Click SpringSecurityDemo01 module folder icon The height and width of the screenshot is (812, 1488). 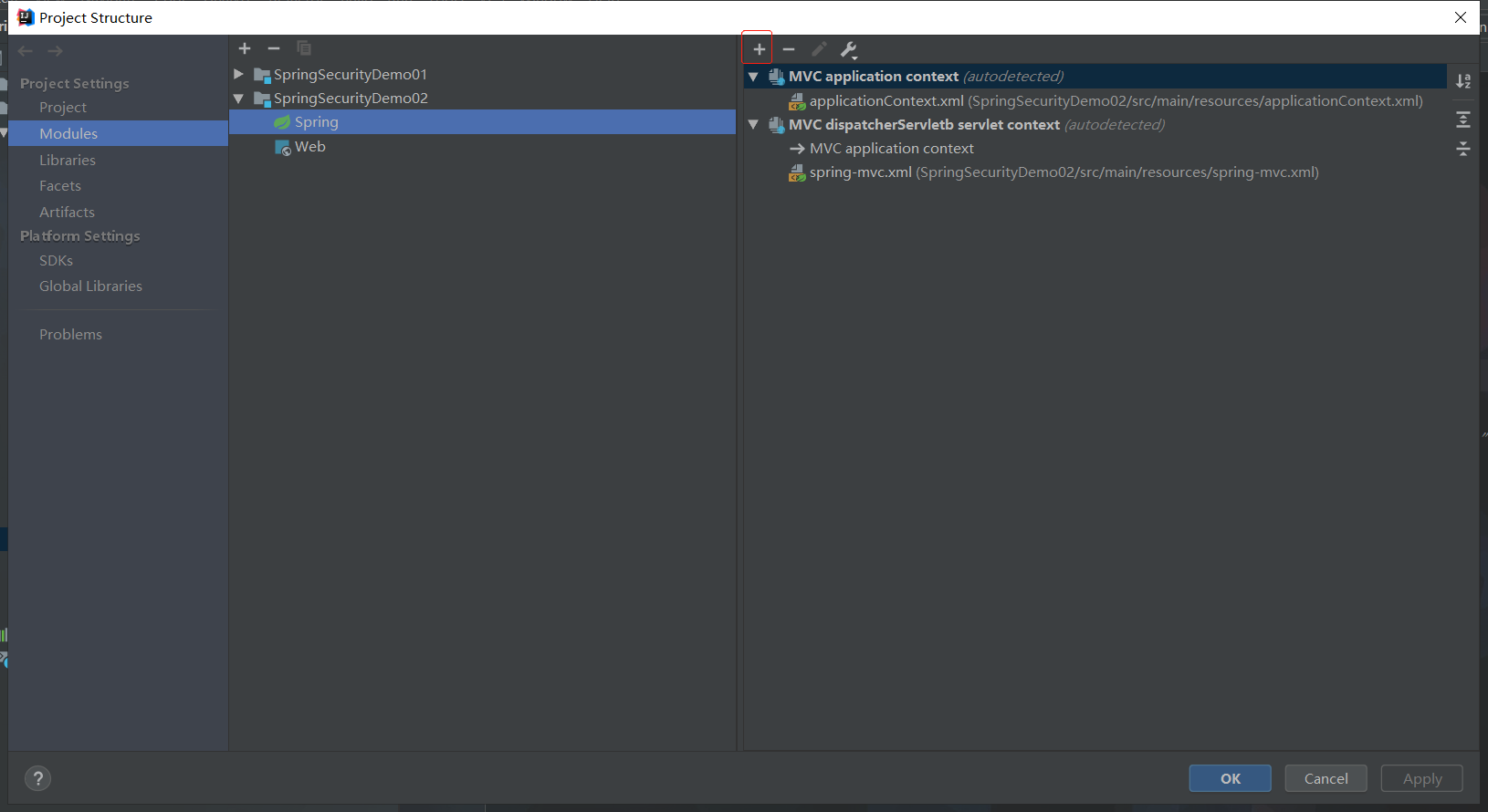click(262, 75)
